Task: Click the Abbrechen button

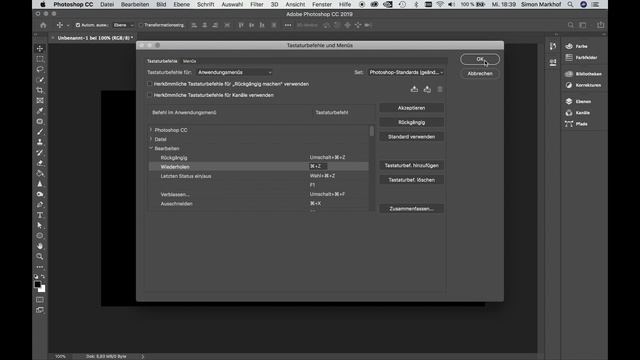Action: 480,73
